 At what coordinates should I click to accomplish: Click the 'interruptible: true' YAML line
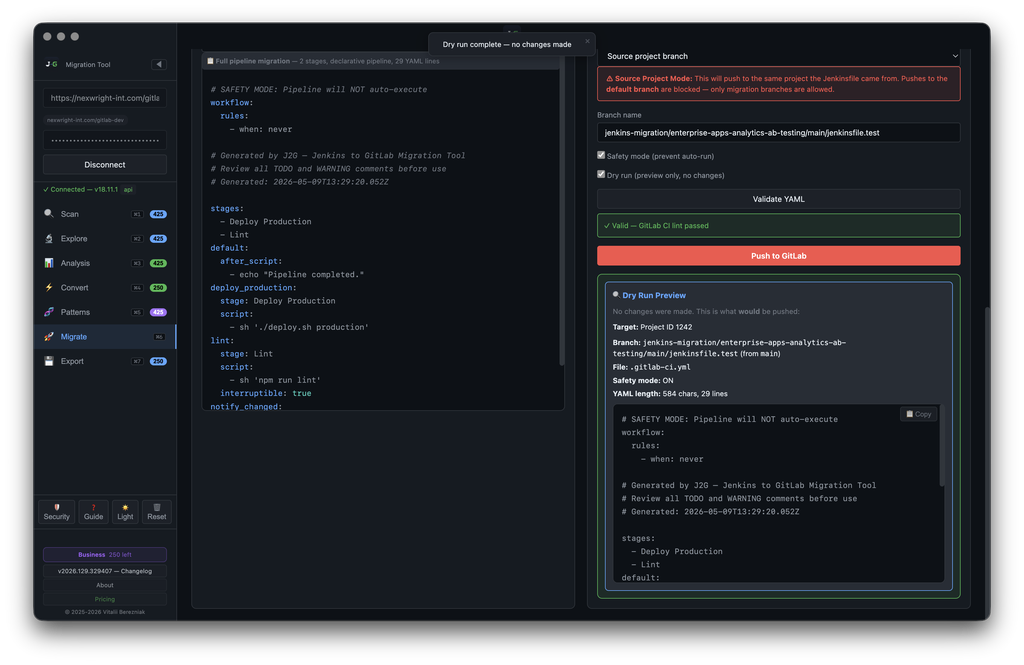[x=265, y=393]
